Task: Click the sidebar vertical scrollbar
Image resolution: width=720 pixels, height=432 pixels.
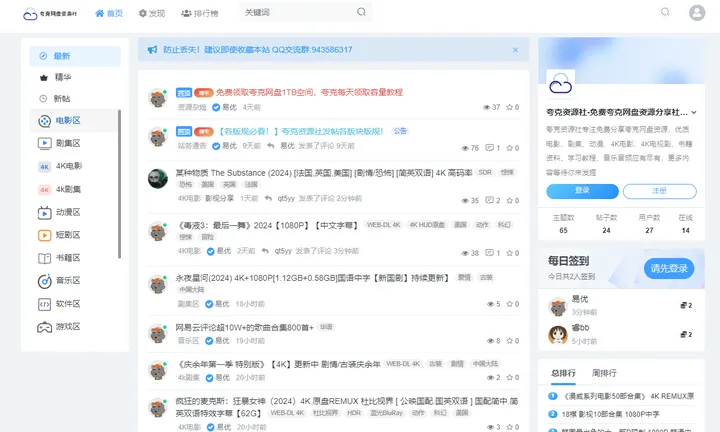Action: (119, 184)
